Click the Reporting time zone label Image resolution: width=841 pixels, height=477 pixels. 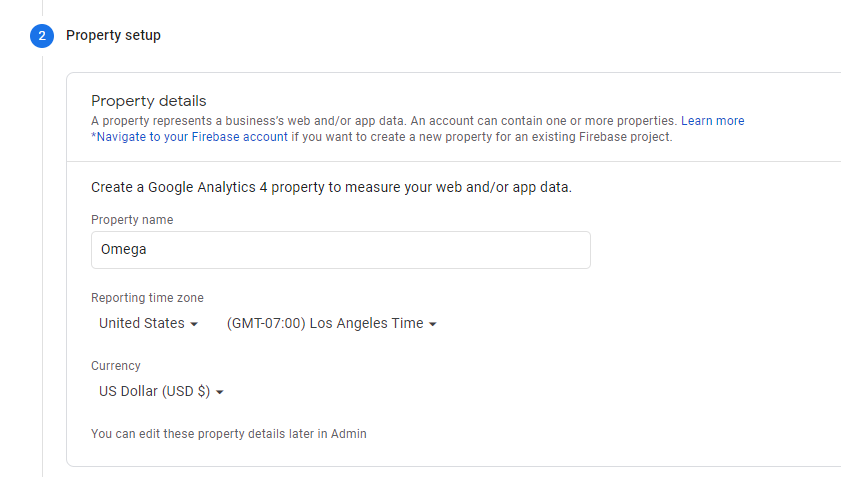coord(147,298)
